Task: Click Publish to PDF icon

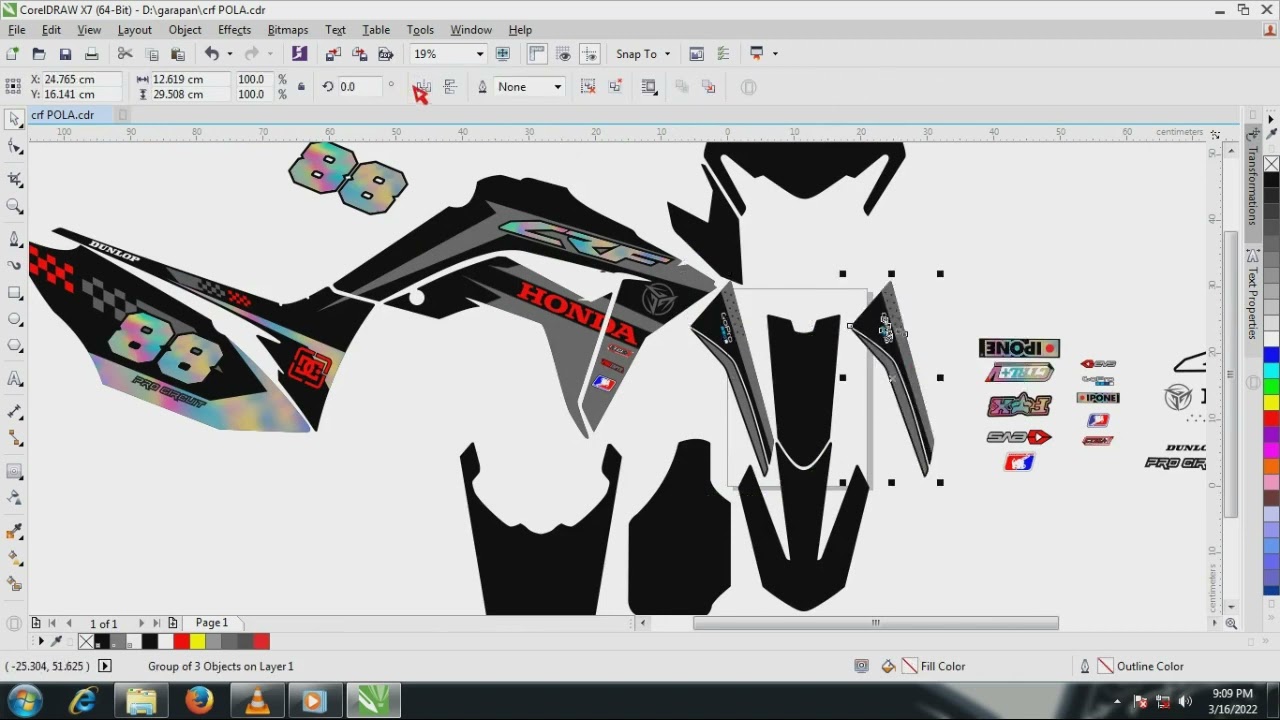Action: point(385,54)
